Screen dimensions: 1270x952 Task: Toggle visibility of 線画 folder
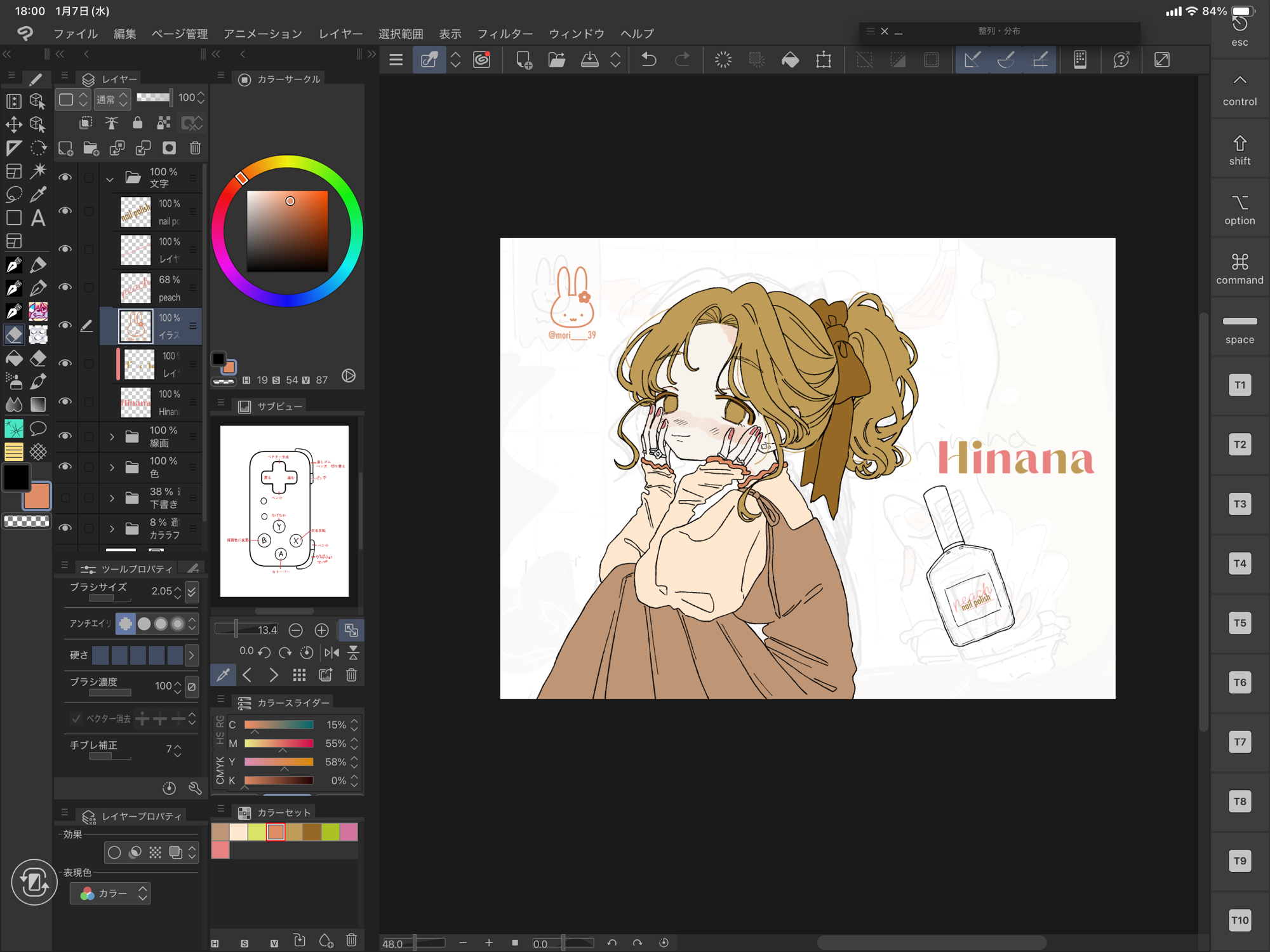click(x=65, y=436)
